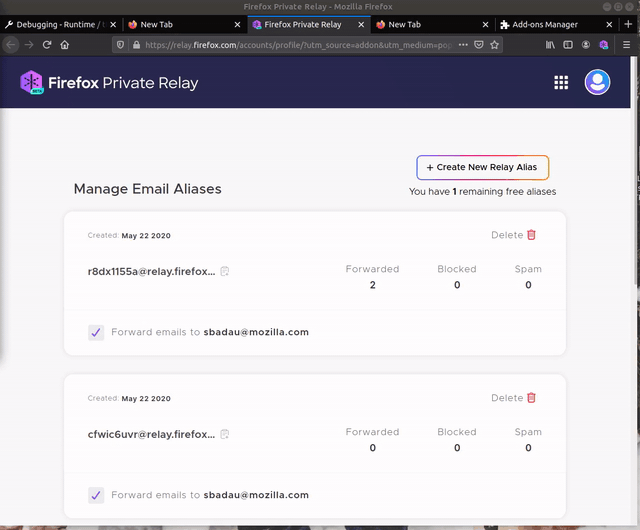Bookmark this page with star icon
Image resolution: width=640 pixels, height=530 pixels.
pos(494,45)
